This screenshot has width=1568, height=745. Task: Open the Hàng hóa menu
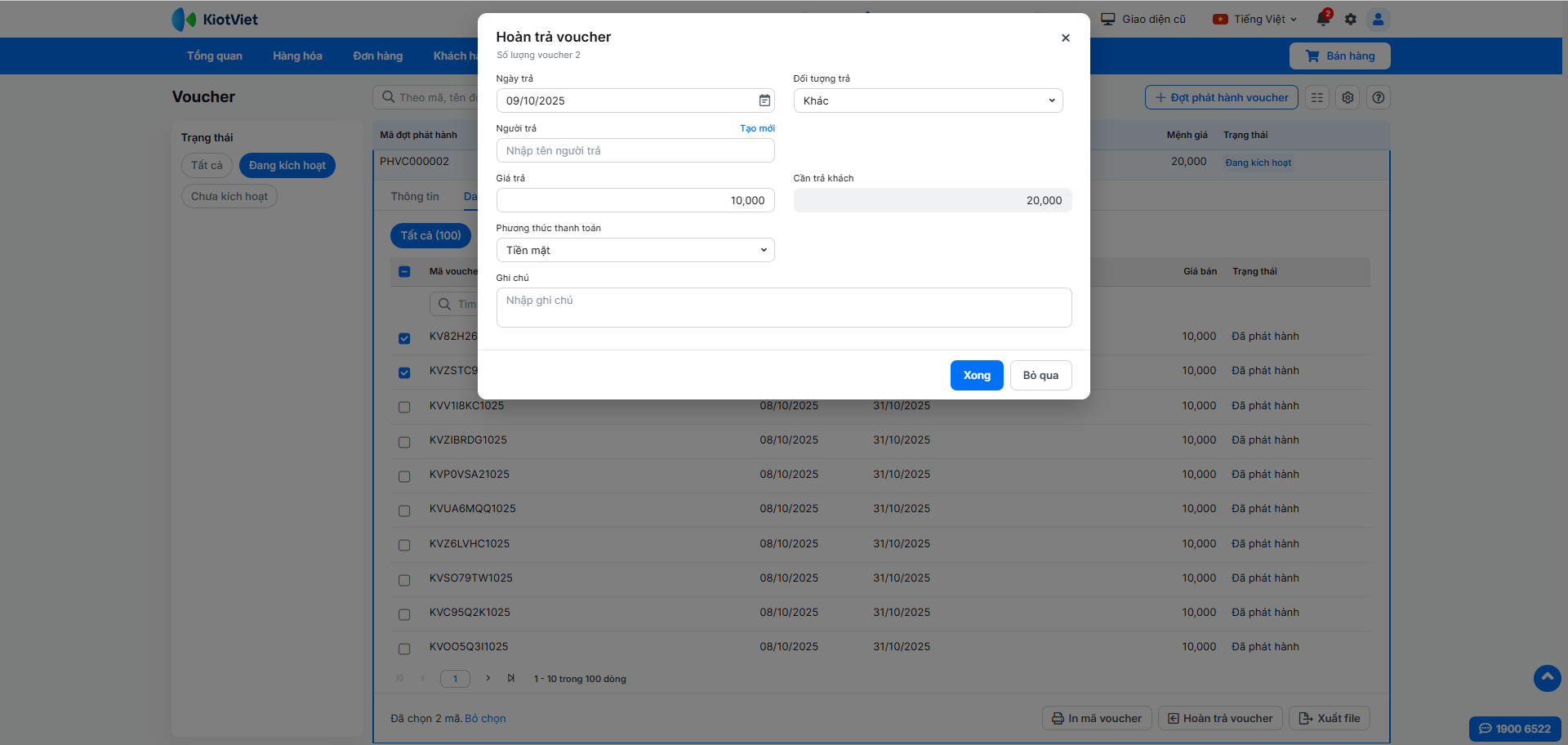pos(297,56)
